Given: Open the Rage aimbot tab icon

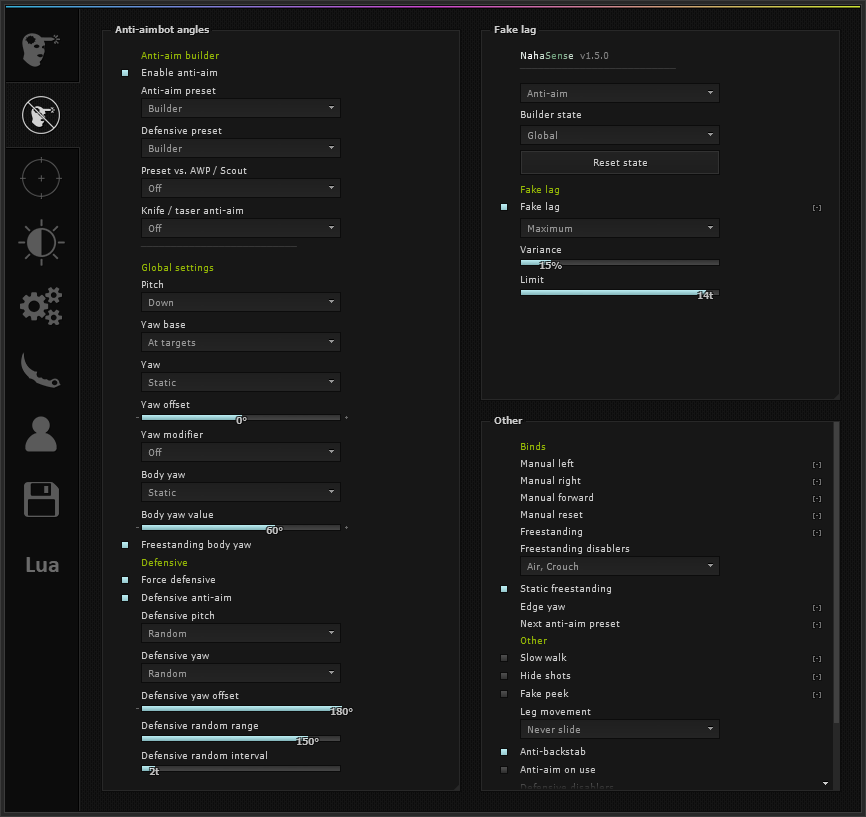Looking at the screenshot, I should (x=41, y=50).
